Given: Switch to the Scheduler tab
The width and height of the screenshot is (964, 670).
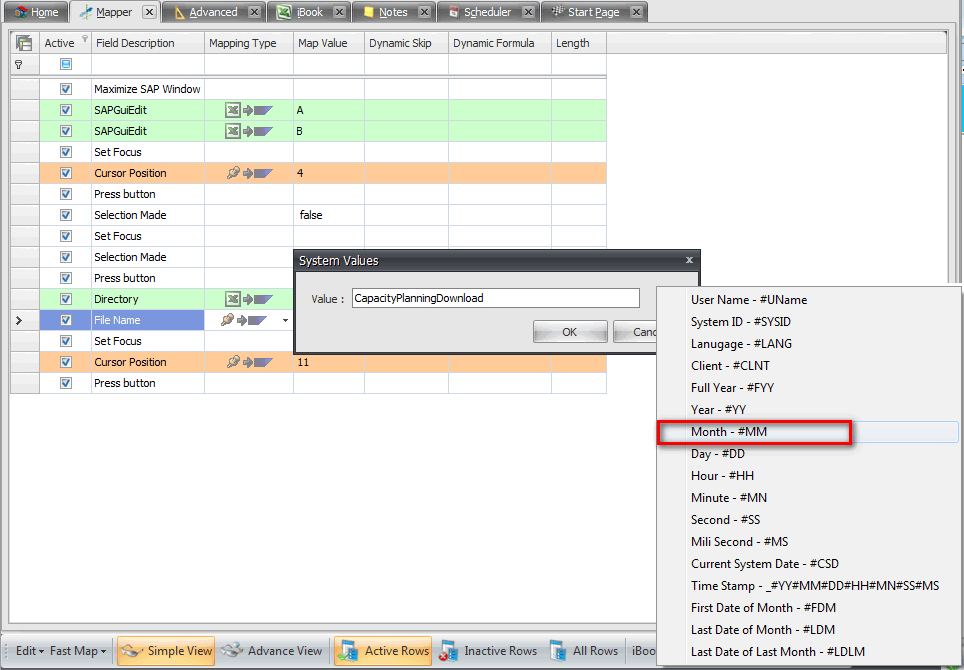Looking at the screenshot, I should click(487, 11).
